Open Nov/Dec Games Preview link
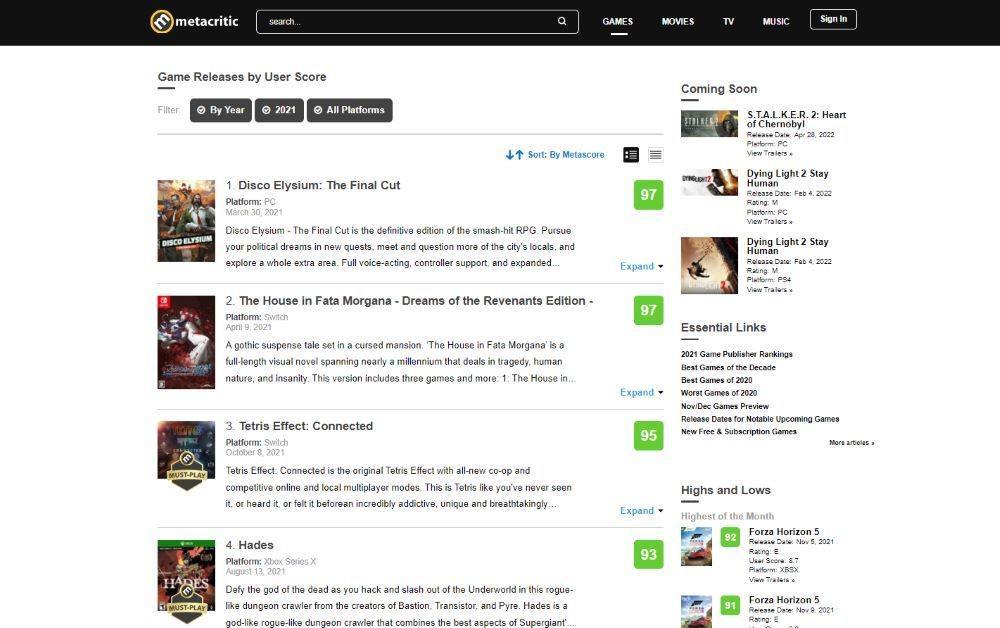The height and width of the screenshot is (628, 1000). [724, 406]
